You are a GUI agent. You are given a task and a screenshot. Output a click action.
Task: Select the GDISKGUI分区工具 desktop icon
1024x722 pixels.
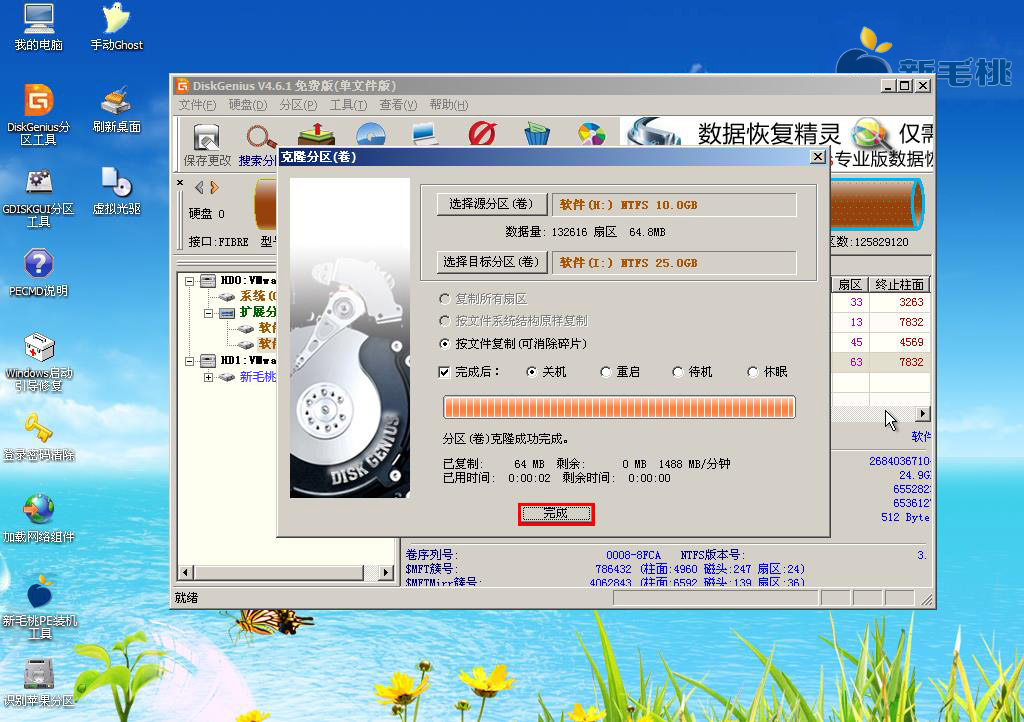click(39, 198)
